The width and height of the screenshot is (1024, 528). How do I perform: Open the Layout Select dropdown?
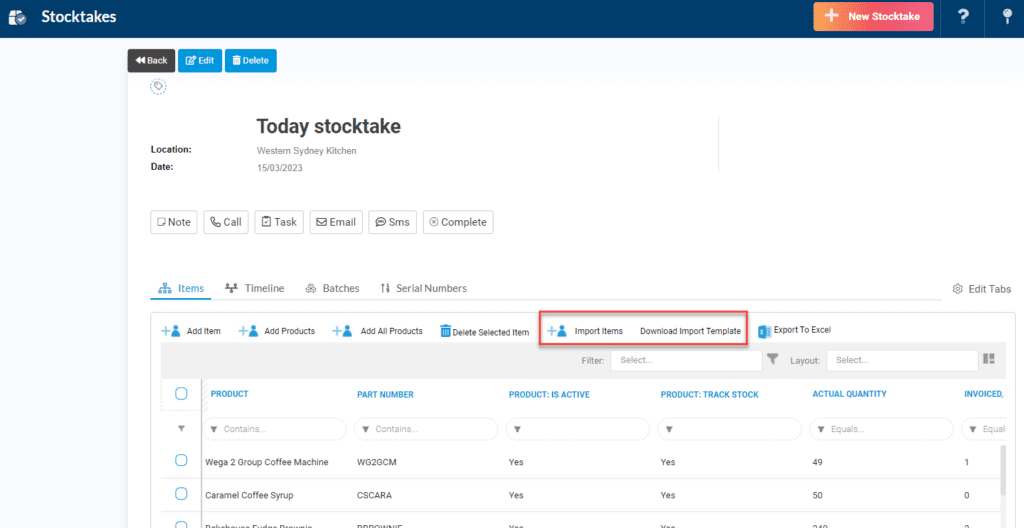(x=902, y=360)
